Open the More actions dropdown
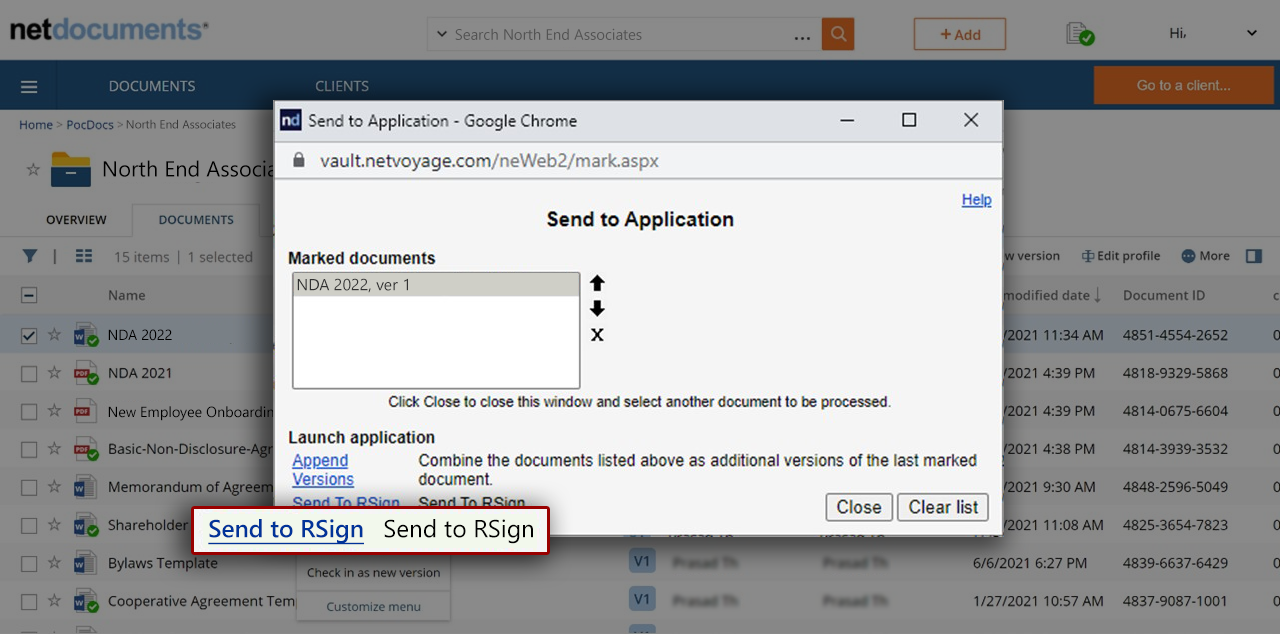The height and width of the screenshot is (634, 1280). coord(1205,256)
